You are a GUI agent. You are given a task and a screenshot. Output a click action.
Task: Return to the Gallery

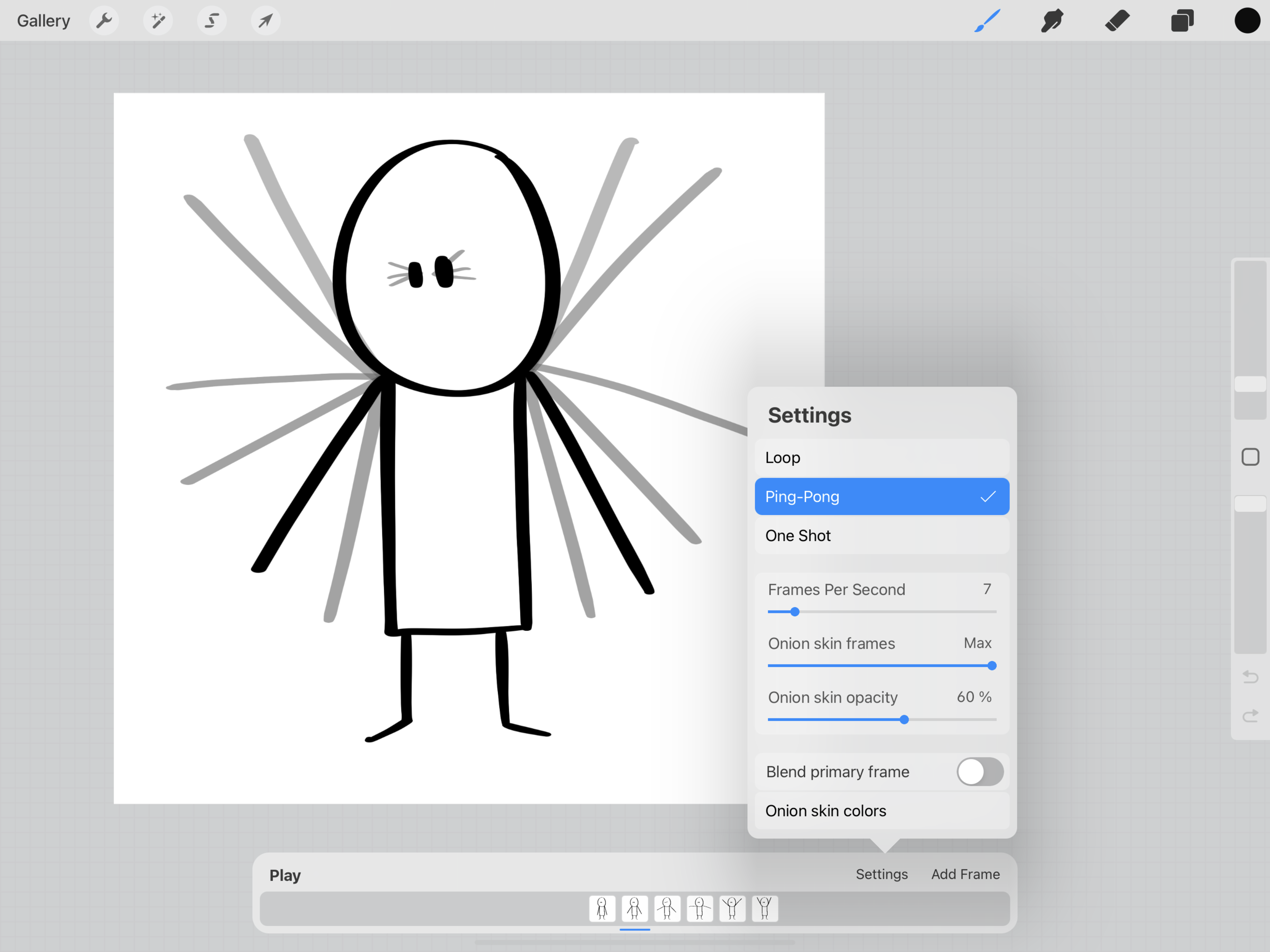click(x=44, y=21)
